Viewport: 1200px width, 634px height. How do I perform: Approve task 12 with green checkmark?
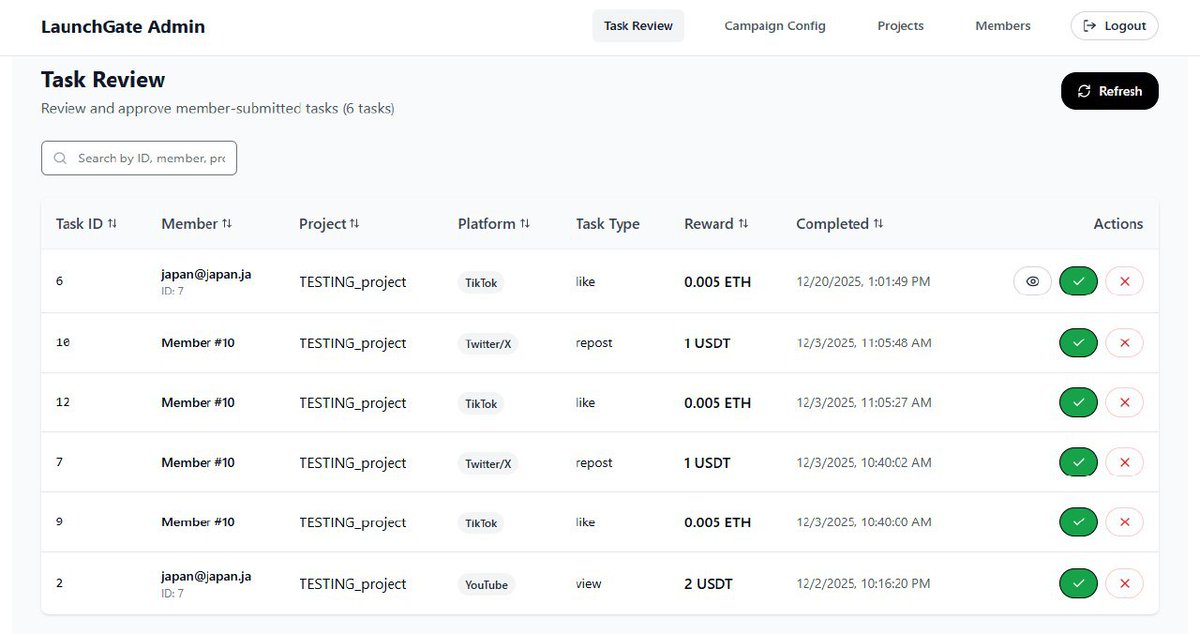1078,403
